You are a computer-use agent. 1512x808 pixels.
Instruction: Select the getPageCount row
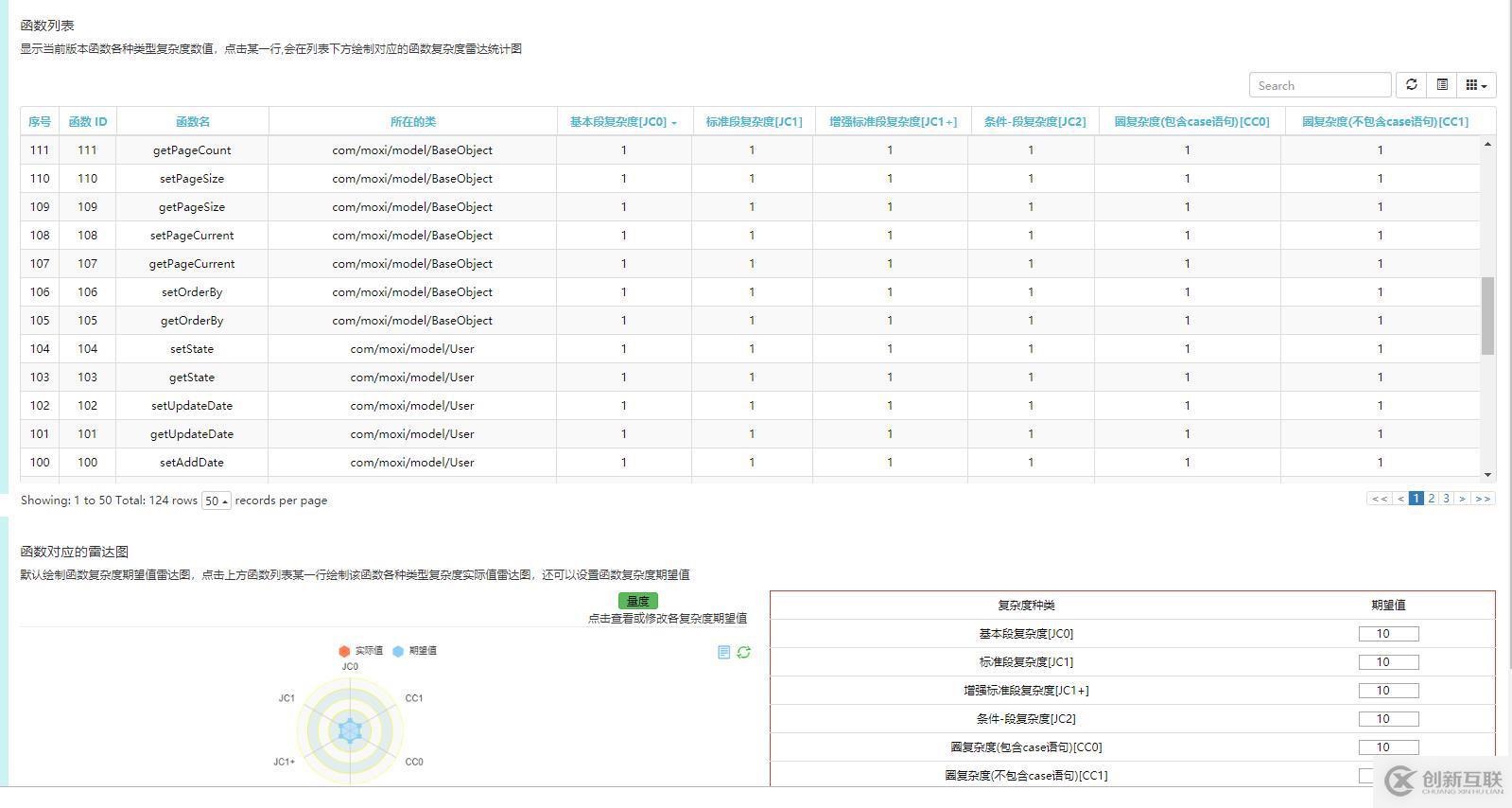point(750,149)
